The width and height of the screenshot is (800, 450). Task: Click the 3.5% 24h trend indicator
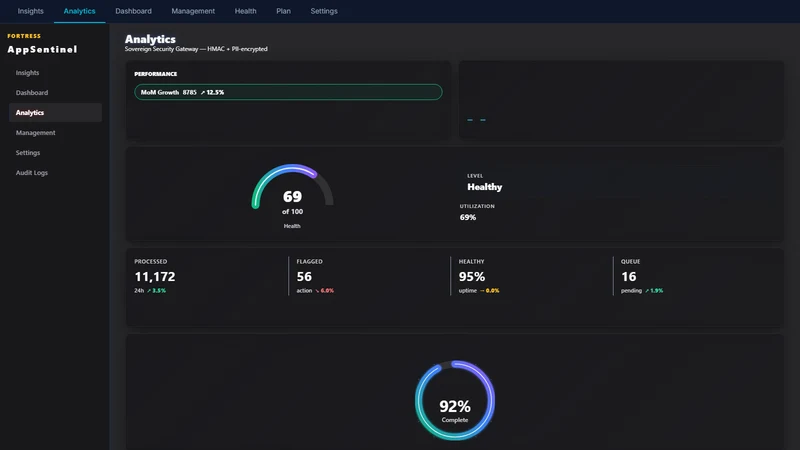point(157,290)
